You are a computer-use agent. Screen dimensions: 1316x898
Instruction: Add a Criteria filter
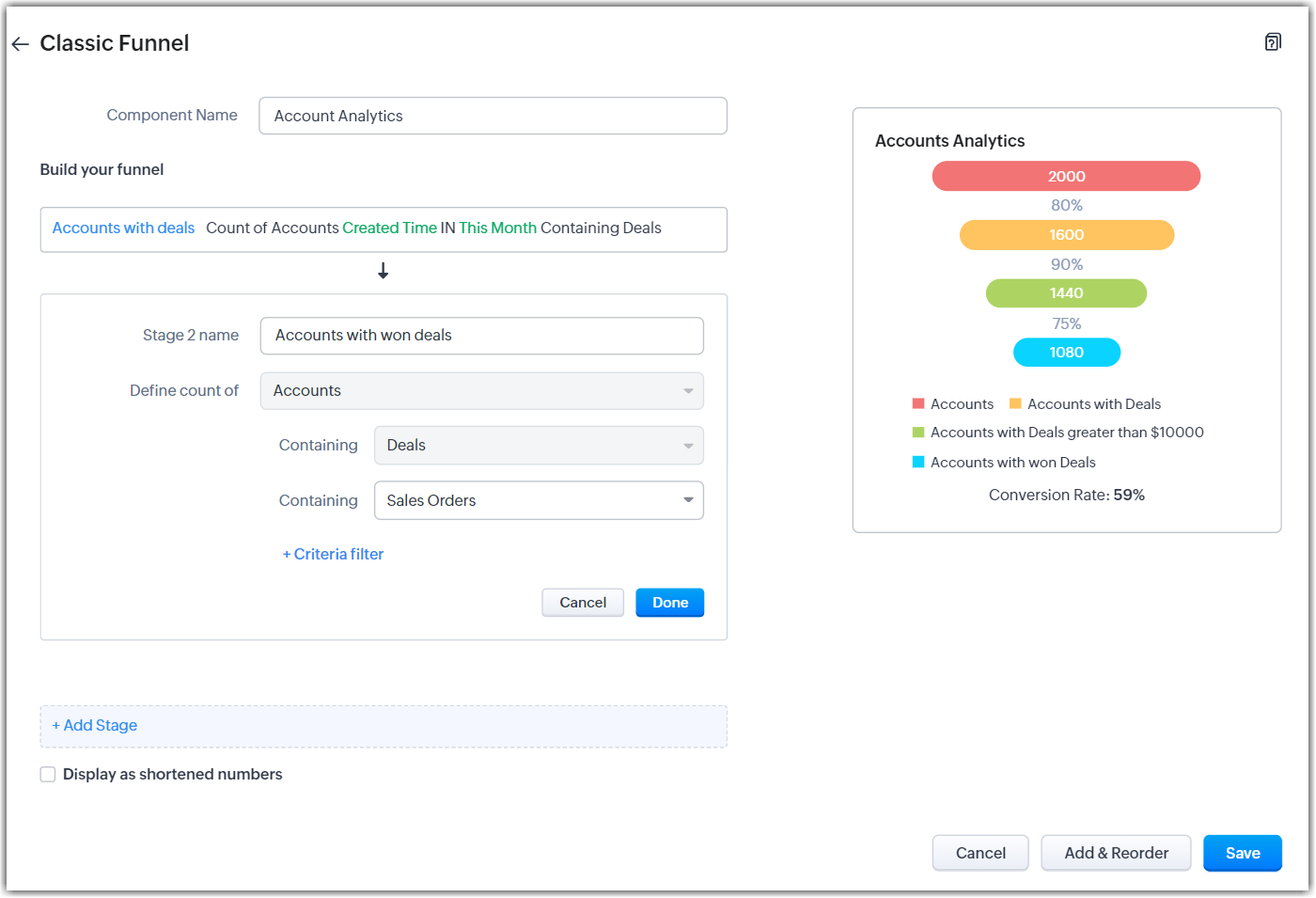coord(334,555)
